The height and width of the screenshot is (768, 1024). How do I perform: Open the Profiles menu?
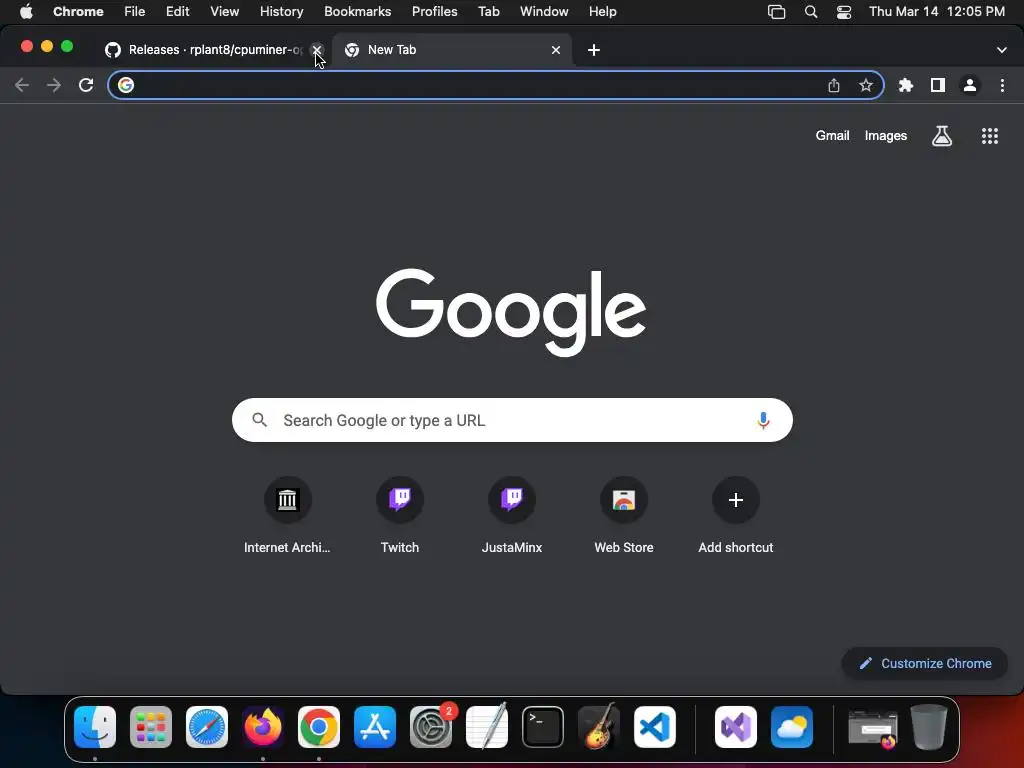coord(434,12)
